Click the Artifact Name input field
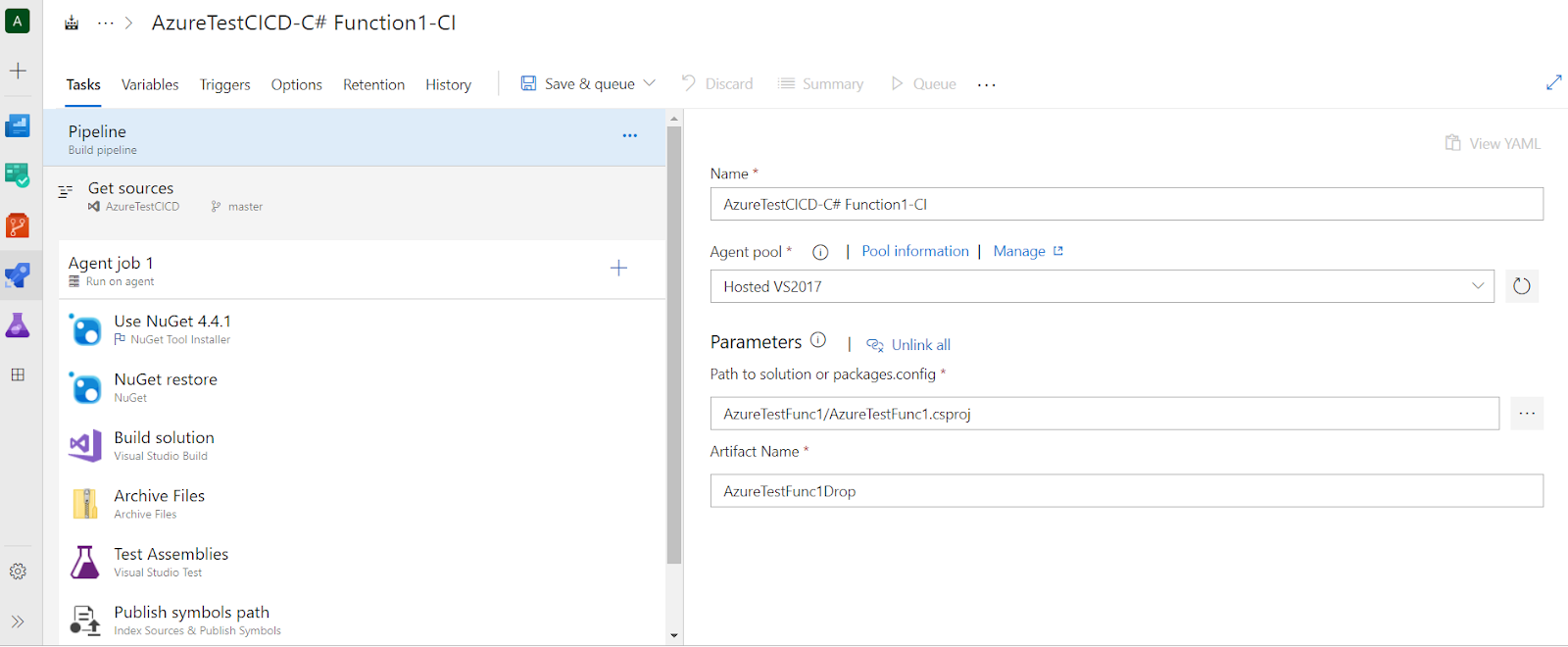 click(x=1126, y=491)
